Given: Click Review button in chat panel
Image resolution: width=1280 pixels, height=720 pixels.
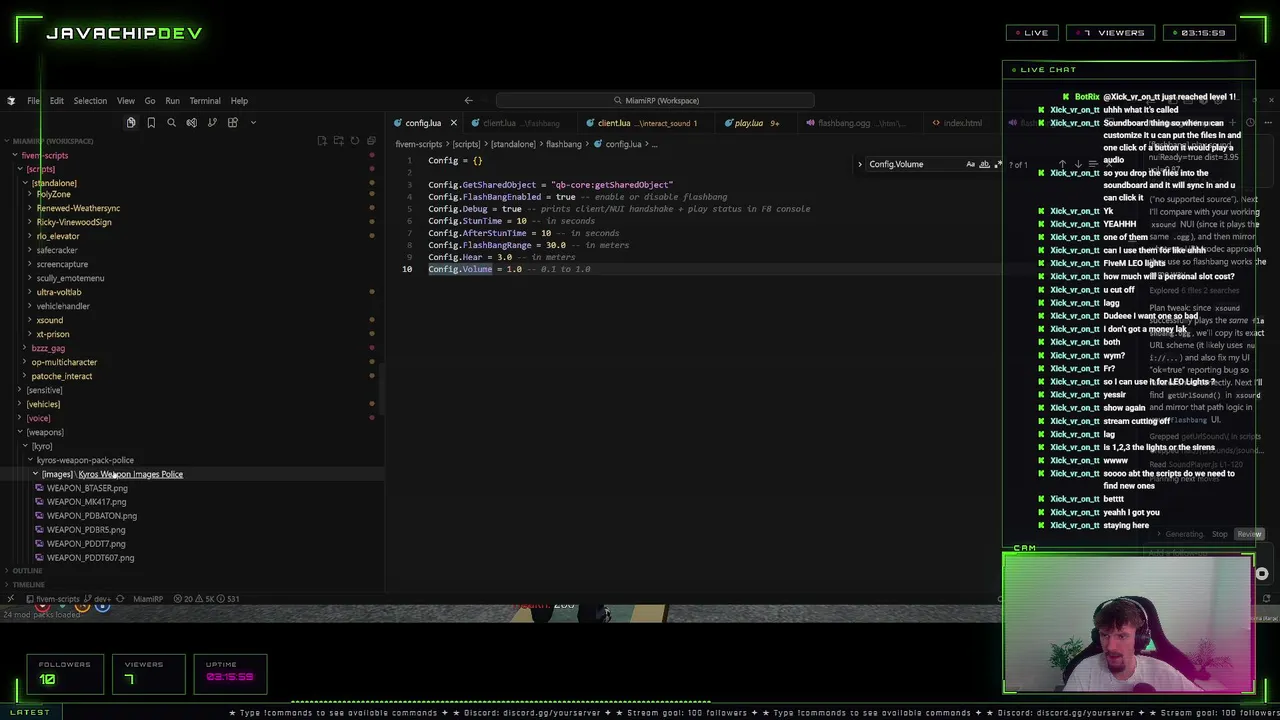Looking at the screenshot, I should tap(1249, 534).
